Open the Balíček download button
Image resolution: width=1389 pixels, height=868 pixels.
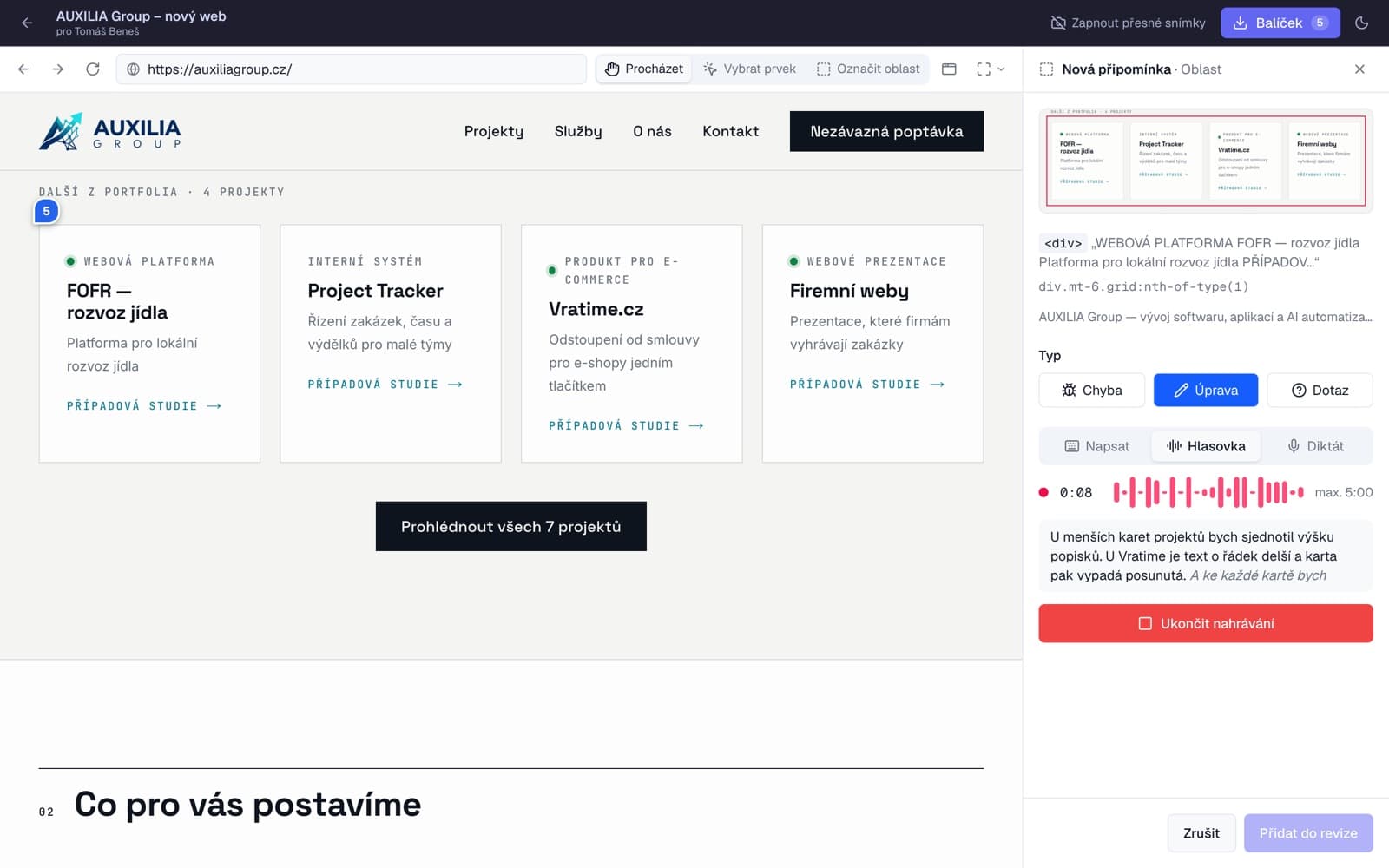1280,23
